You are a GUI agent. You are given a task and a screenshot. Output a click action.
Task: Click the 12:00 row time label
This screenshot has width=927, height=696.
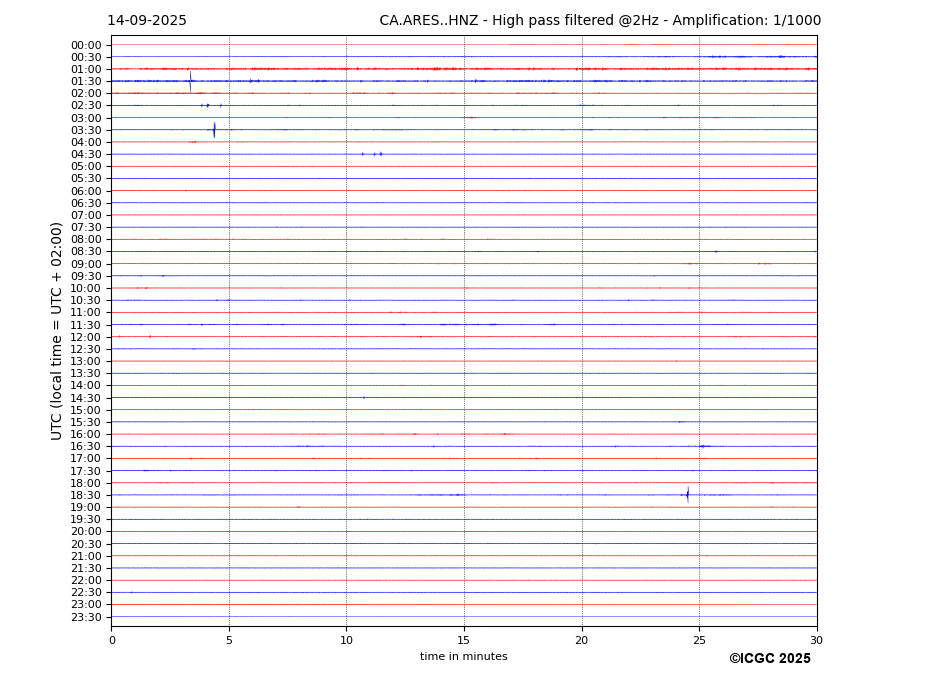(86, 337)
